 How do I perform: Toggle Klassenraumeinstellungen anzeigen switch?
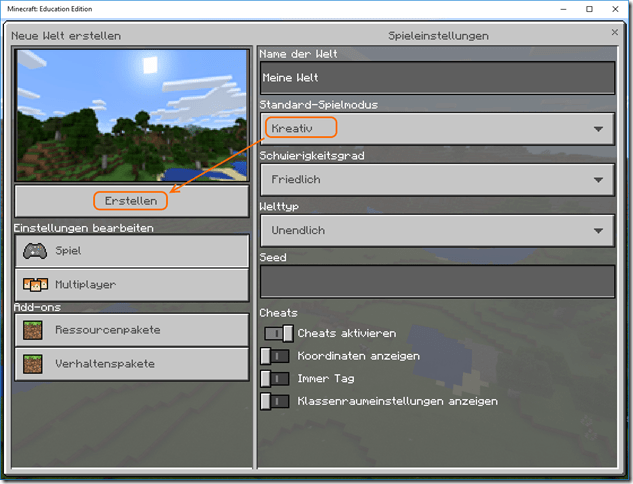[x=274, y=401]
